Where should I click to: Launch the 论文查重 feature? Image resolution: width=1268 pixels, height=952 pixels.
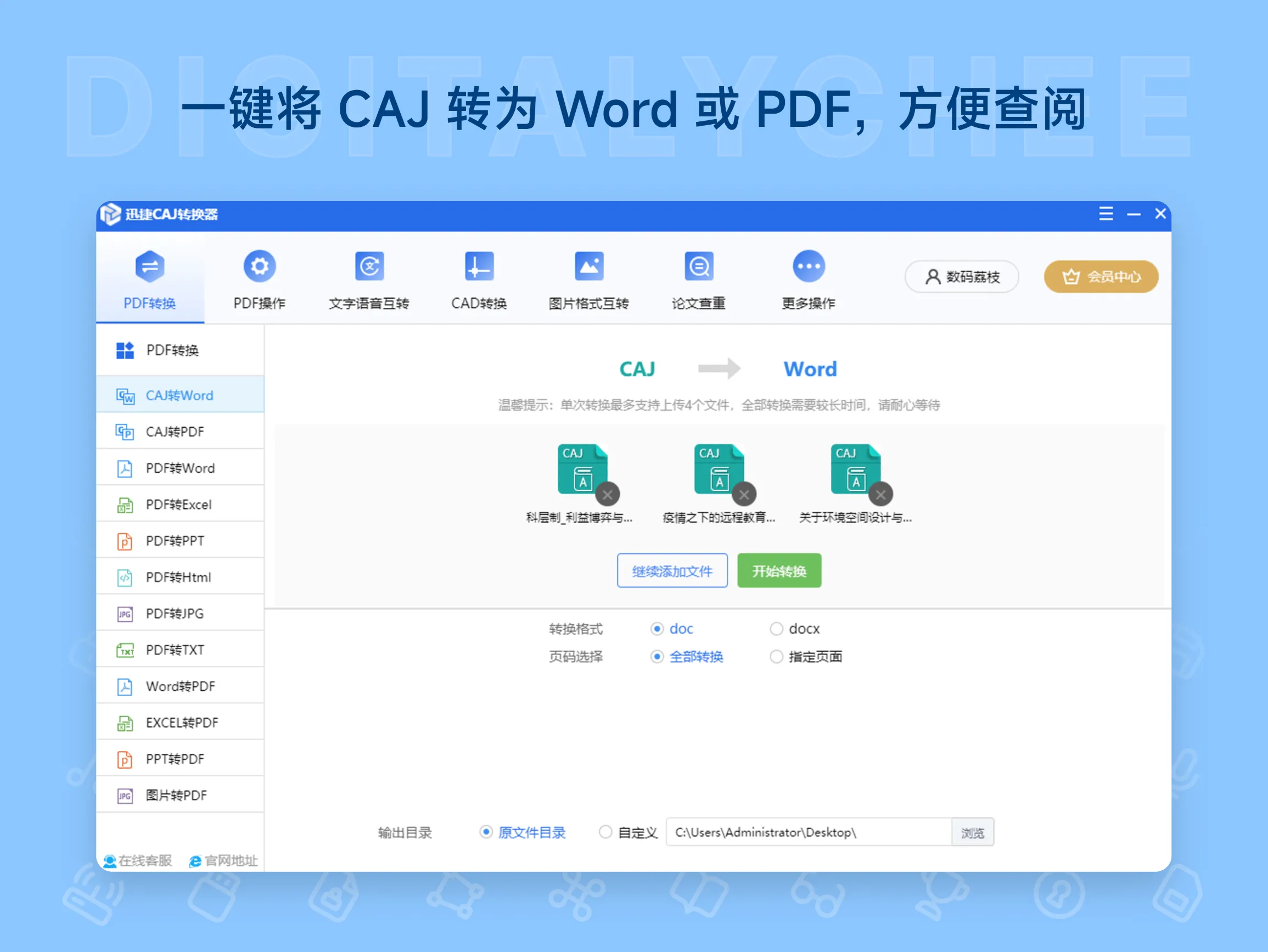[698, 281]
